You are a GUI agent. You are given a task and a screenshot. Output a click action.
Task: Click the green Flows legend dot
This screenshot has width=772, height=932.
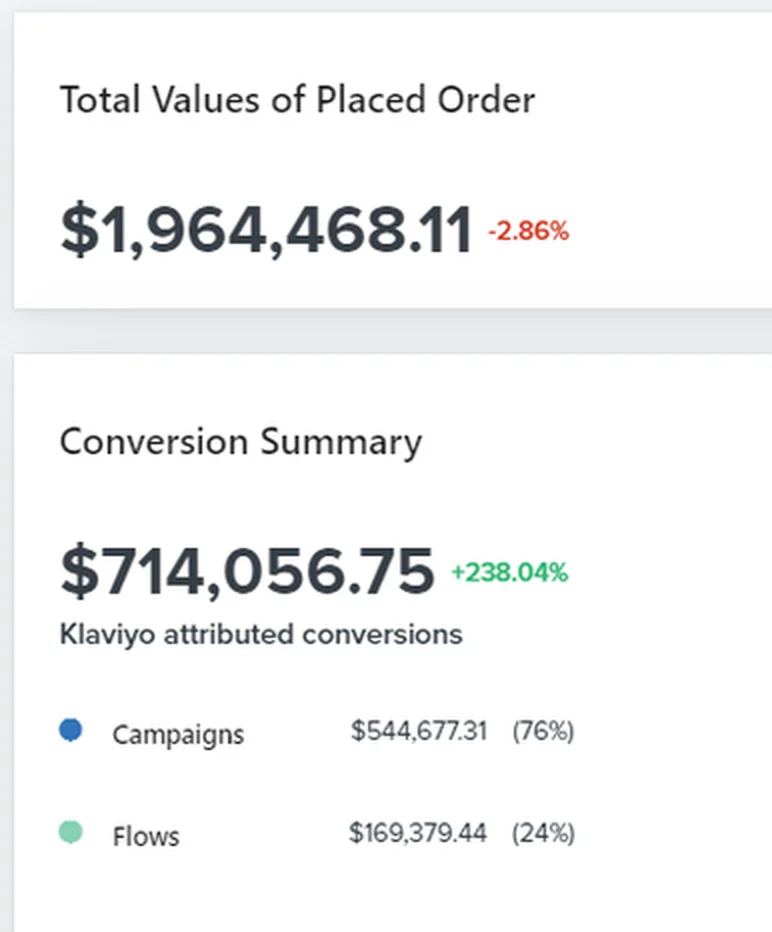pos(71,832)
